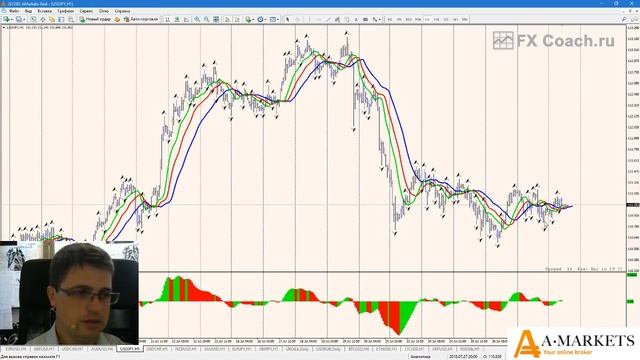Open the Окно menu
This screenshot has width=640, height=360.
[x=104, y=11]
